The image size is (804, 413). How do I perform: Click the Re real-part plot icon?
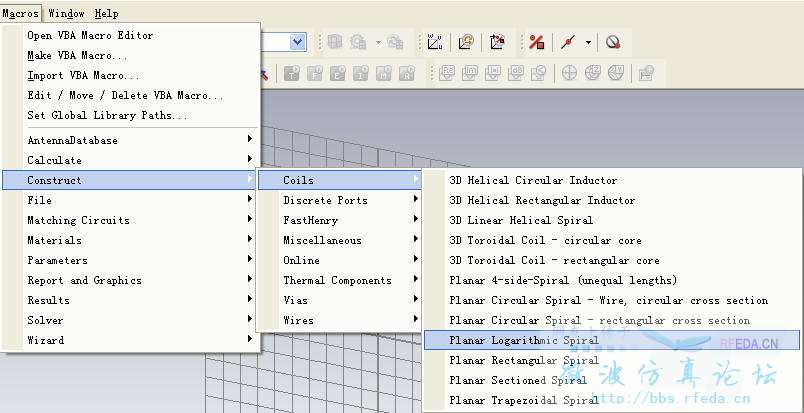[x=447, y=73]
